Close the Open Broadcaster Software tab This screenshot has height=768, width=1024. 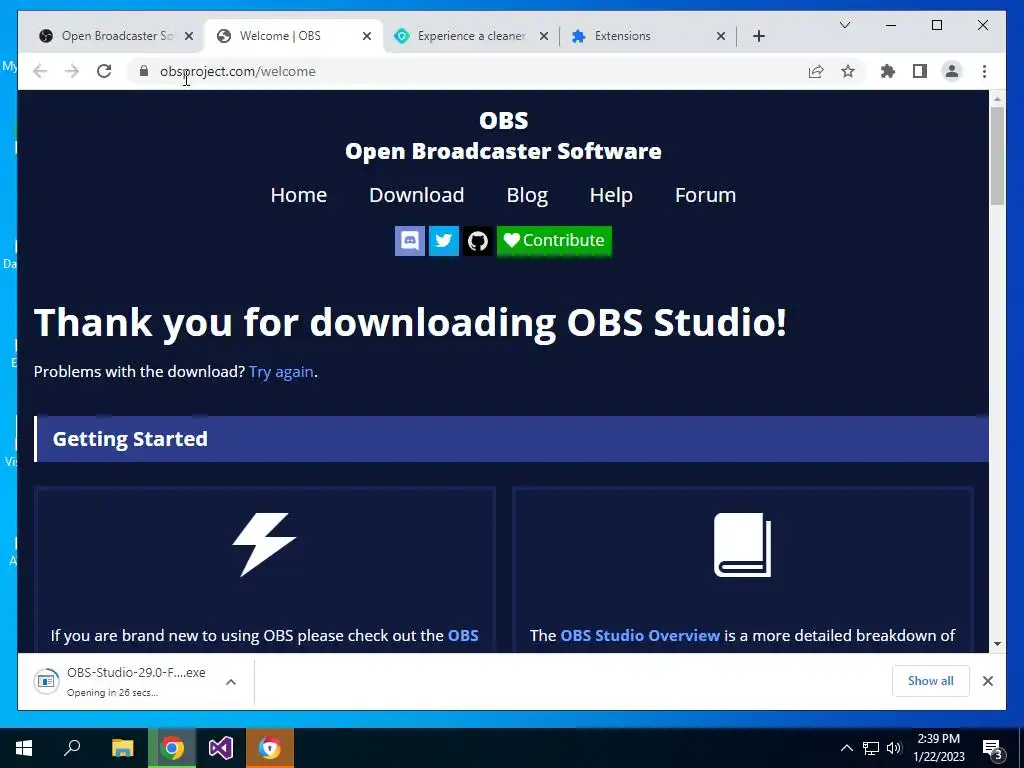(189, 36)
